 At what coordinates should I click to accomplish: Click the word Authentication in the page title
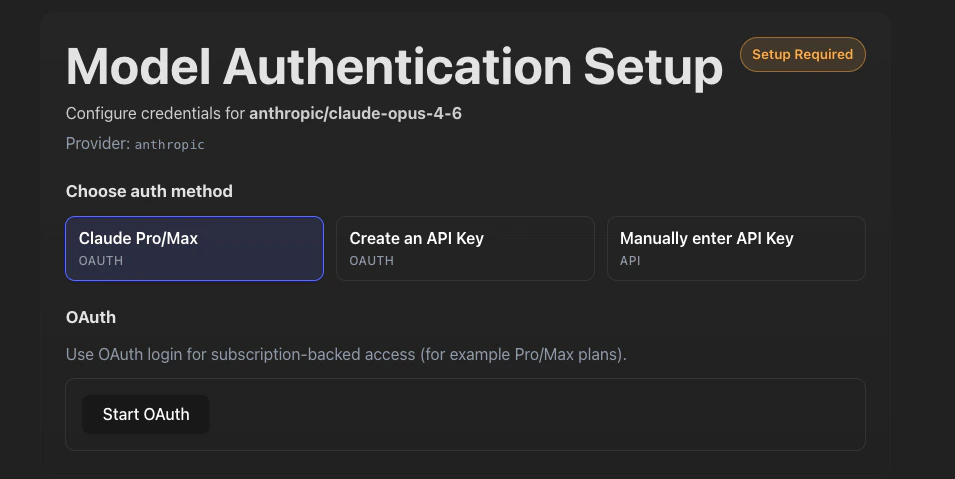point(397,67)
